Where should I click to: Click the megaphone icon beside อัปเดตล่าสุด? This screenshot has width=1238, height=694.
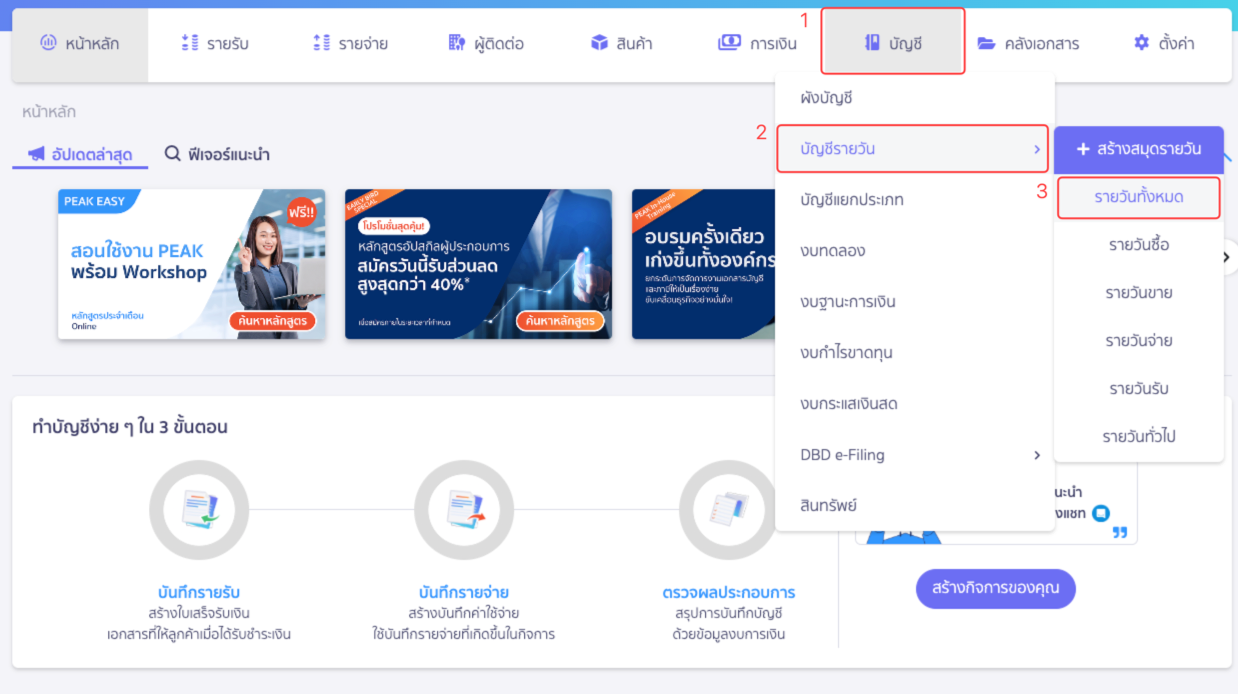(36, 154)
